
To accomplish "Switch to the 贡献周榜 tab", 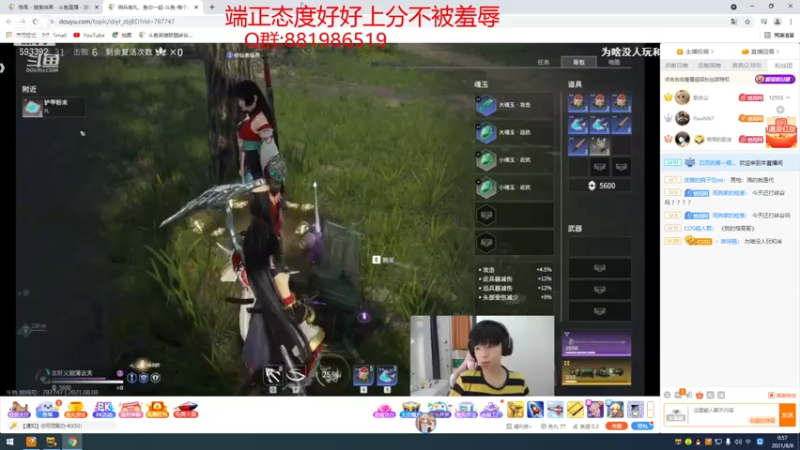I will 710,65.
